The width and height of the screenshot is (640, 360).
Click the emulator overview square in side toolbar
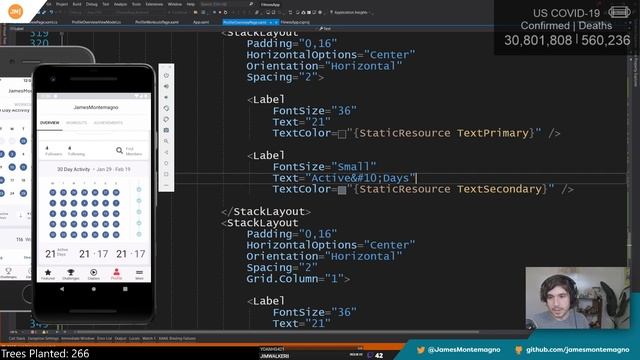166,174
